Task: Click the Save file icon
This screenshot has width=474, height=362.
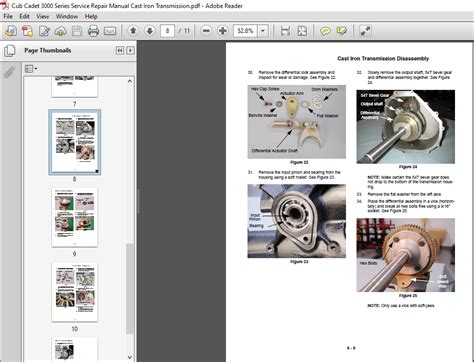Action: click(77, 31)
